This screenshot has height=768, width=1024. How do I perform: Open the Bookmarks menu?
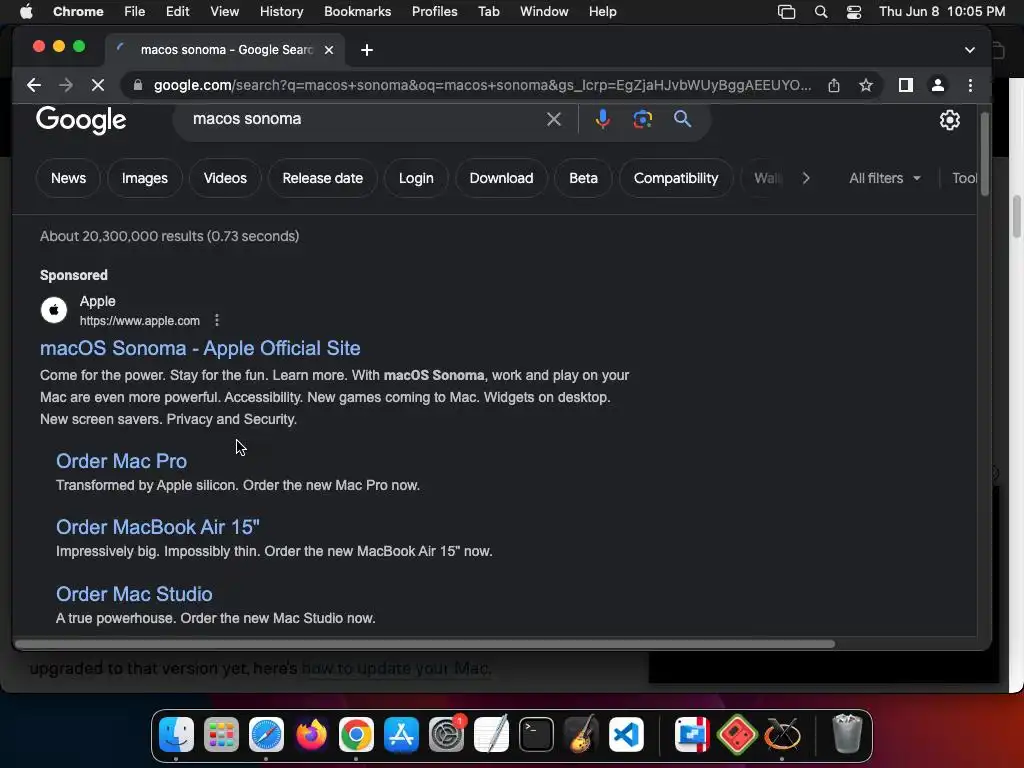[x=357, y=12]
